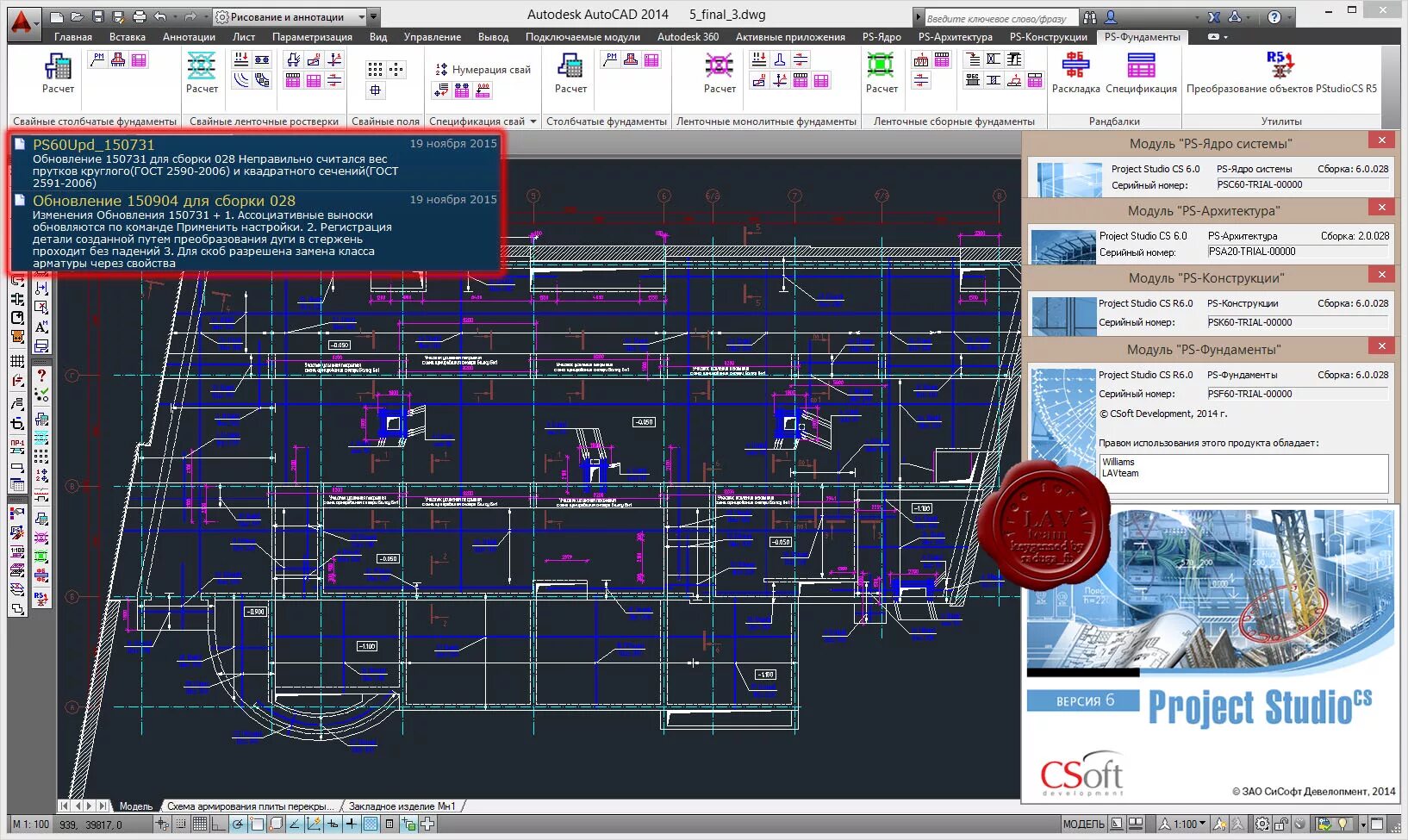This screenshot has width=1408, height=840.
Task: Save the drawing with the floppy disk icon
Action: pyautogui.click(x=97, y=16)
